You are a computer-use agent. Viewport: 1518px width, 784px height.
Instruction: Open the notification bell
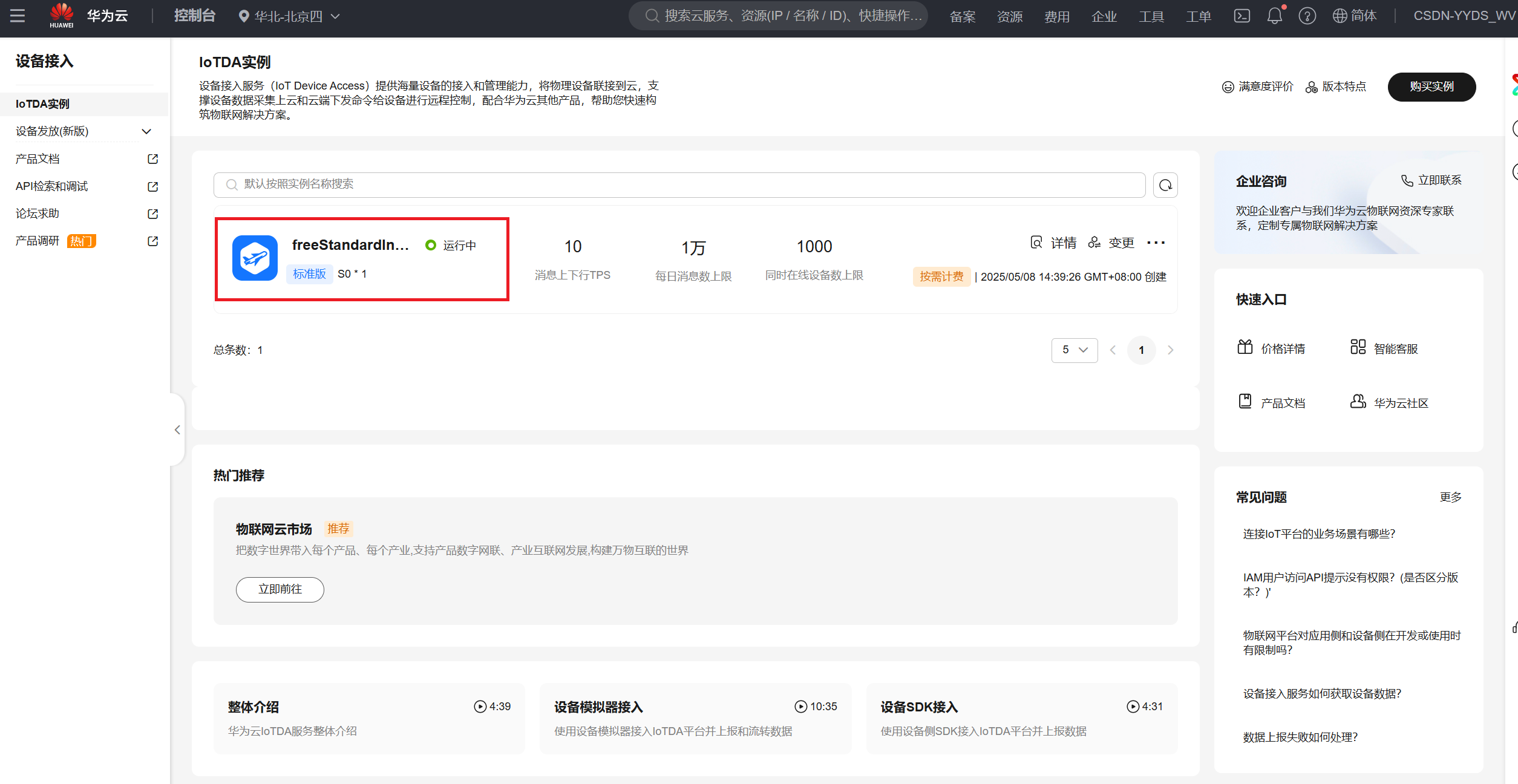point(1274,16)
